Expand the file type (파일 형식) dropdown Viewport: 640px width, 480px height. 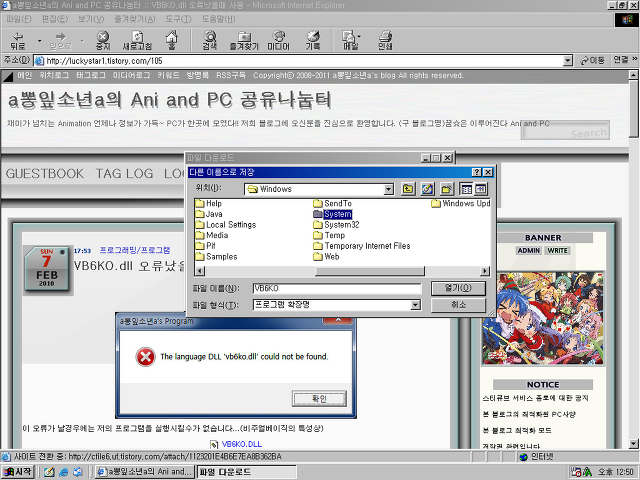point(415,305)
